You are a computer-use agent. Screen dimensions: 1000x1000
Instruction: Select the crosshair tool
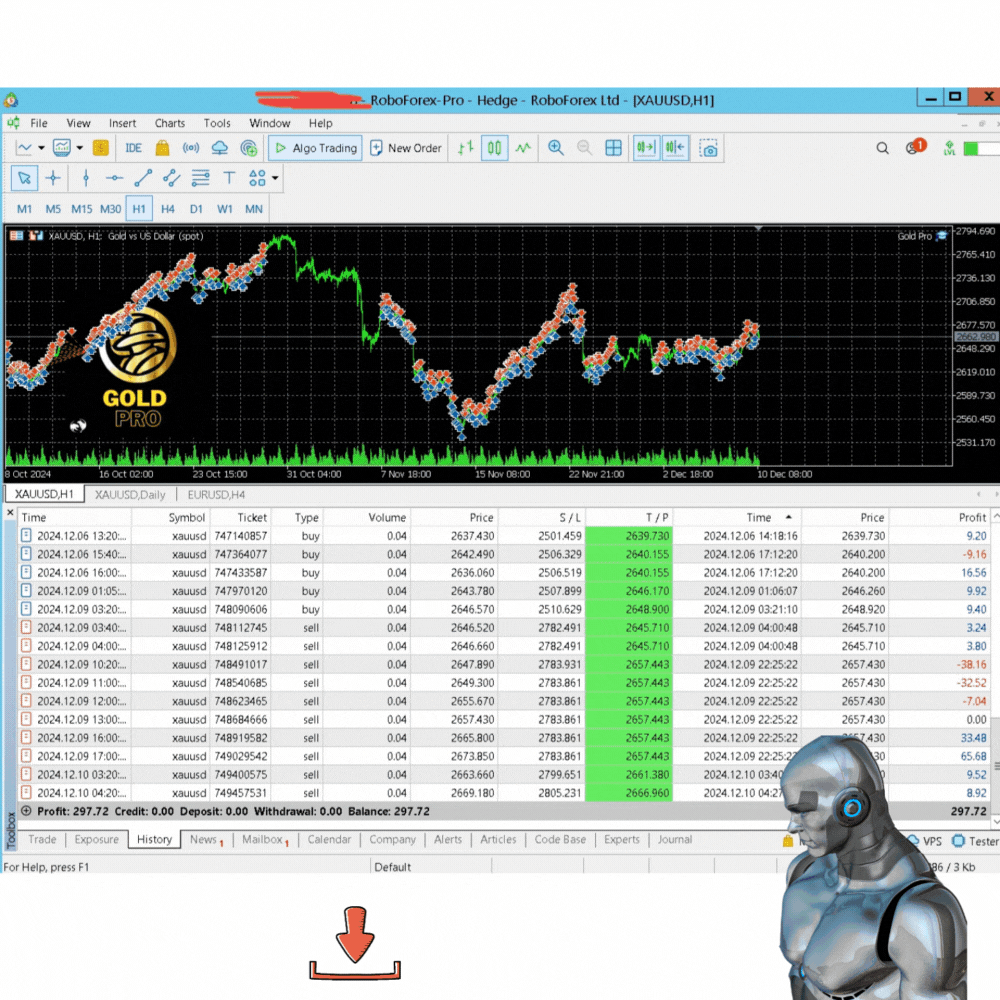coord(53,178)
